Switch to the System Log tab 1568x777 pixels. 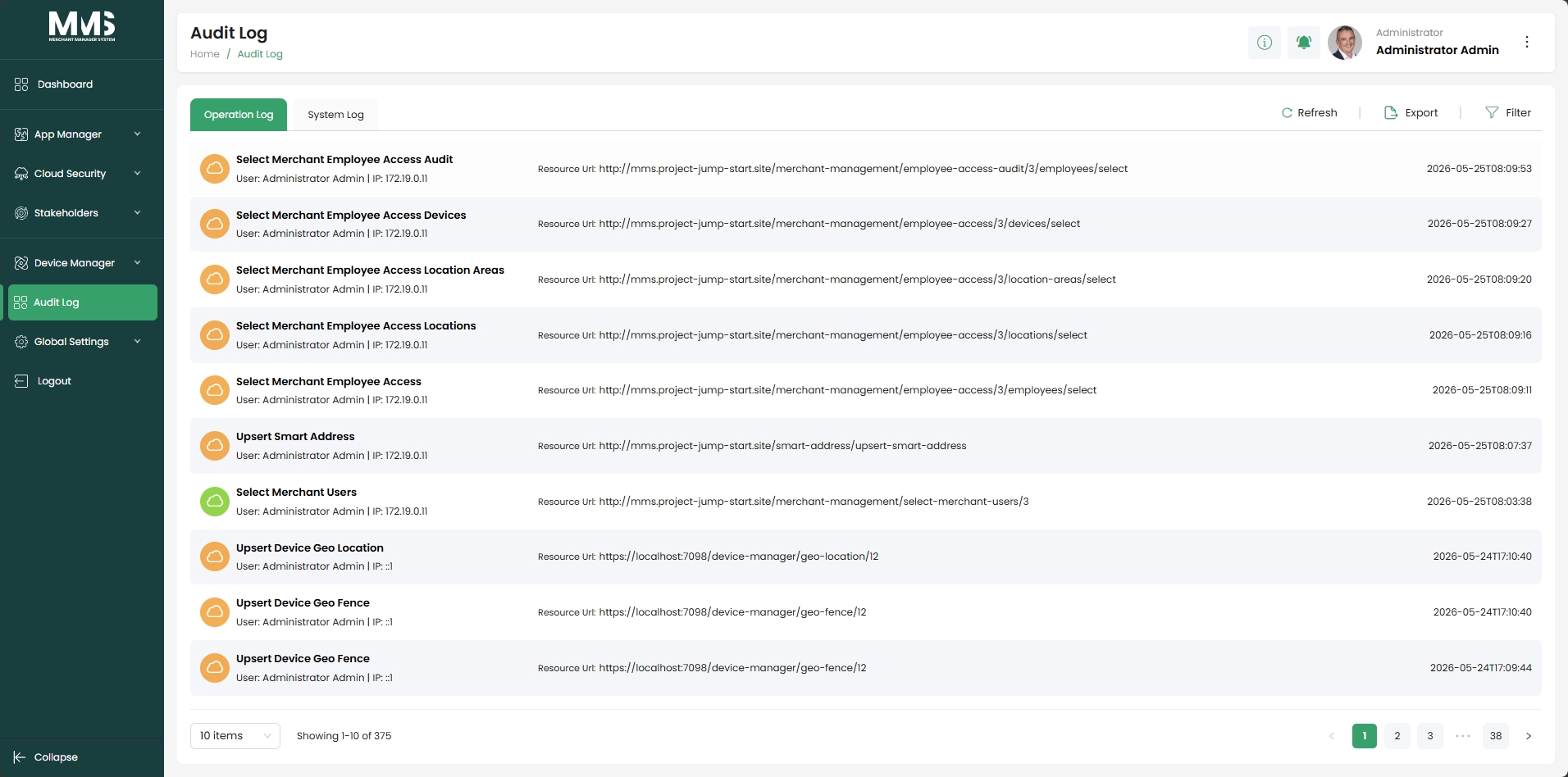[335, 115]
